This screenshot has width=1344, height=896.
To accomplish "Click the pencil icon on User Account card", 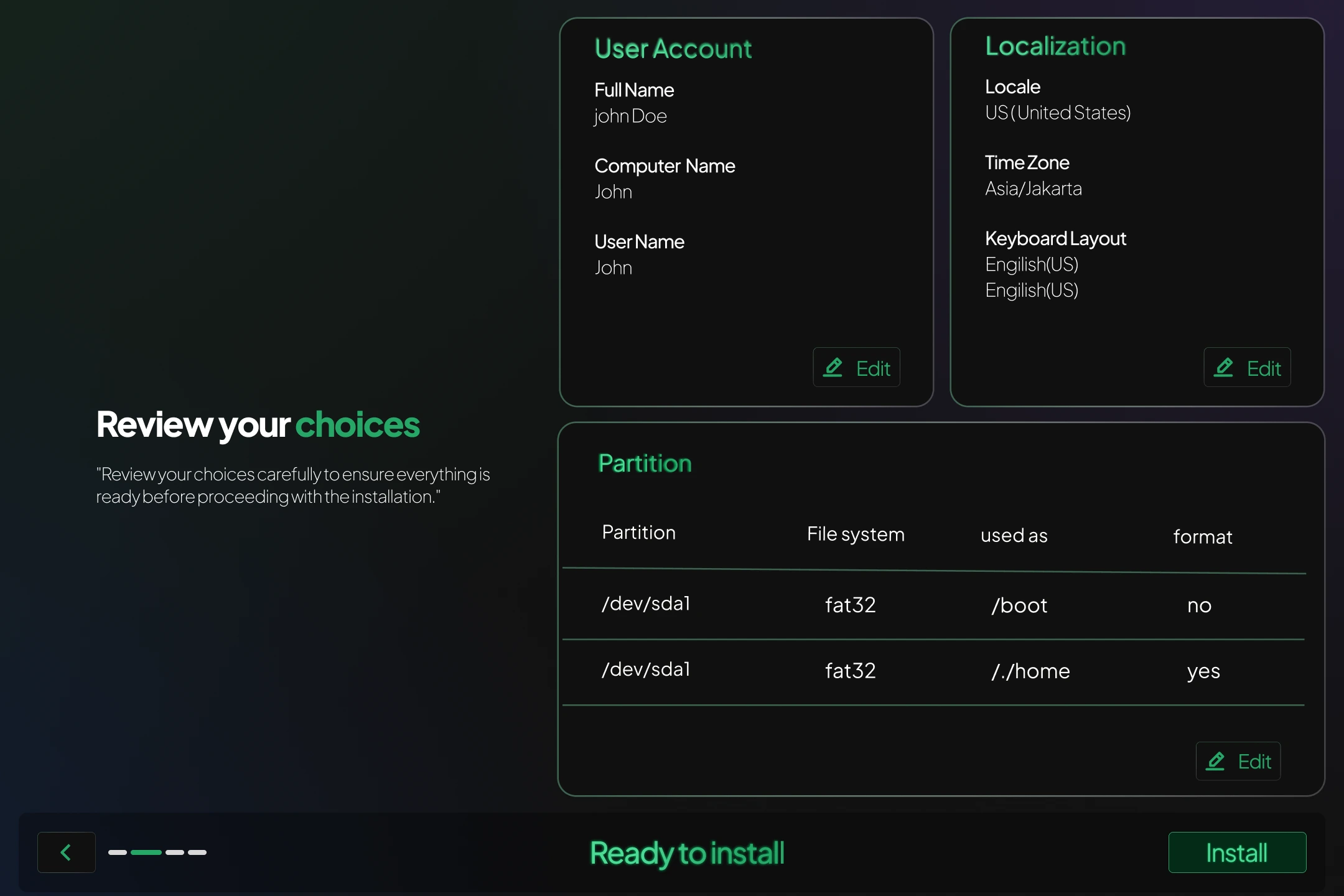I will 834,367.
